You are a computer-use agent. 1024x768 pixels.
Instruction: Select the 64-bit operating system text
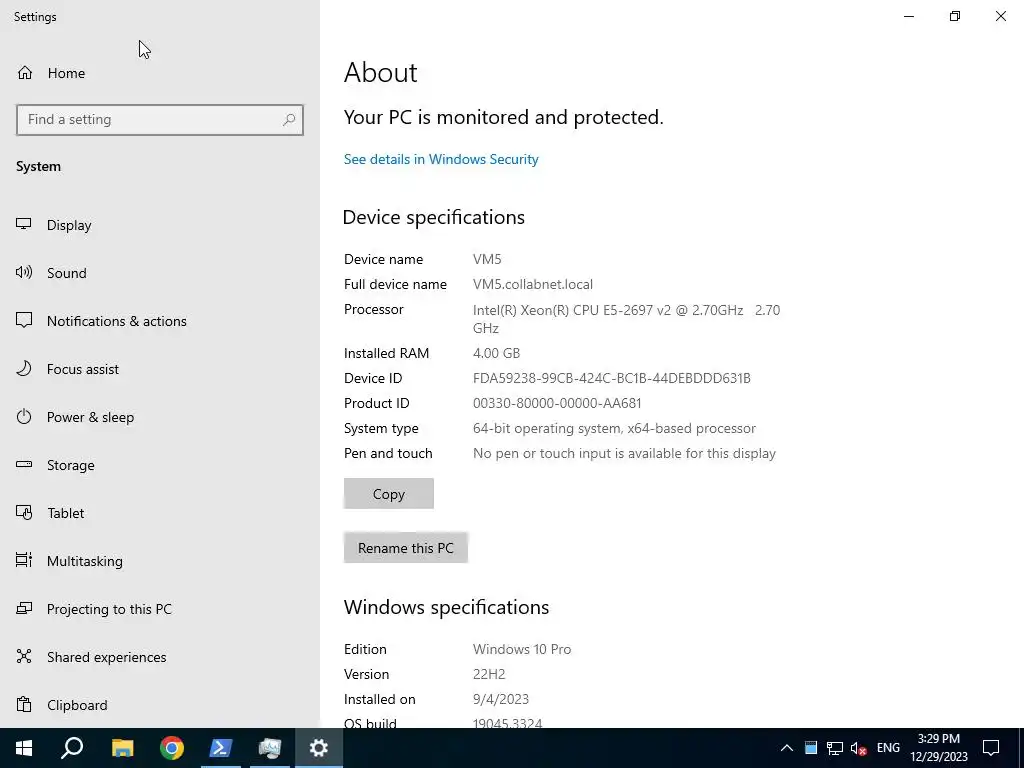615,428
